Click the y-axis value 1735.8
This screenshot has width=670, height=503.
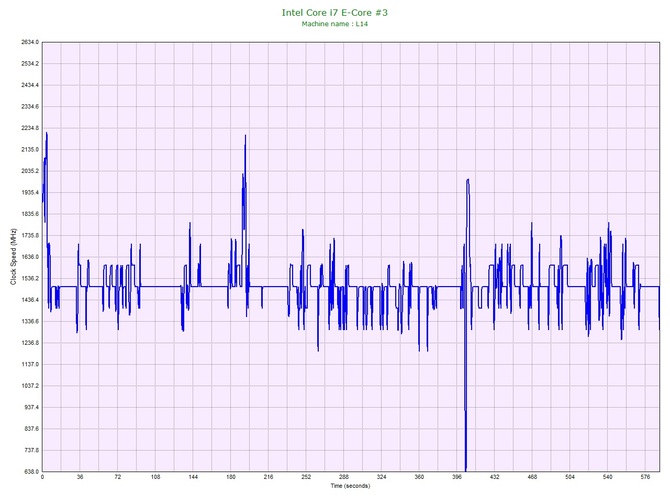[x=30, y=235]
